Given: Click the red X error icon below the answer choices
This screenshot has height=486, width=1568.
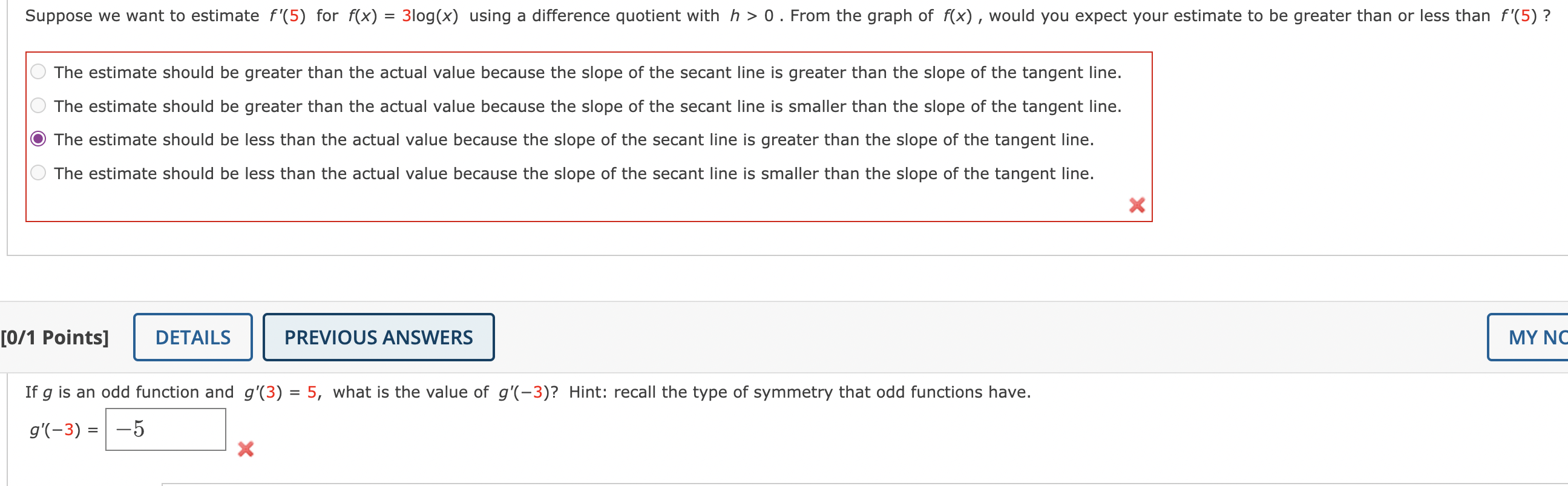Looking at the screenshot, I should click(1136, 205).
